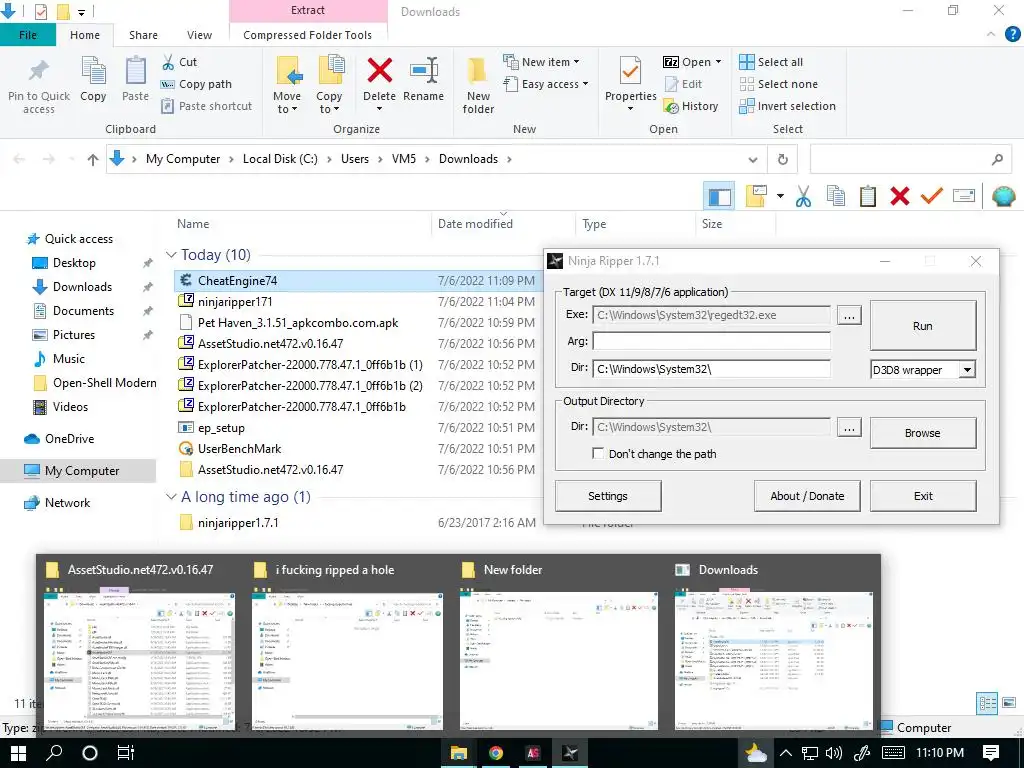Click the Target Dir input field
1024x768 pixels.
coord(711,369)
